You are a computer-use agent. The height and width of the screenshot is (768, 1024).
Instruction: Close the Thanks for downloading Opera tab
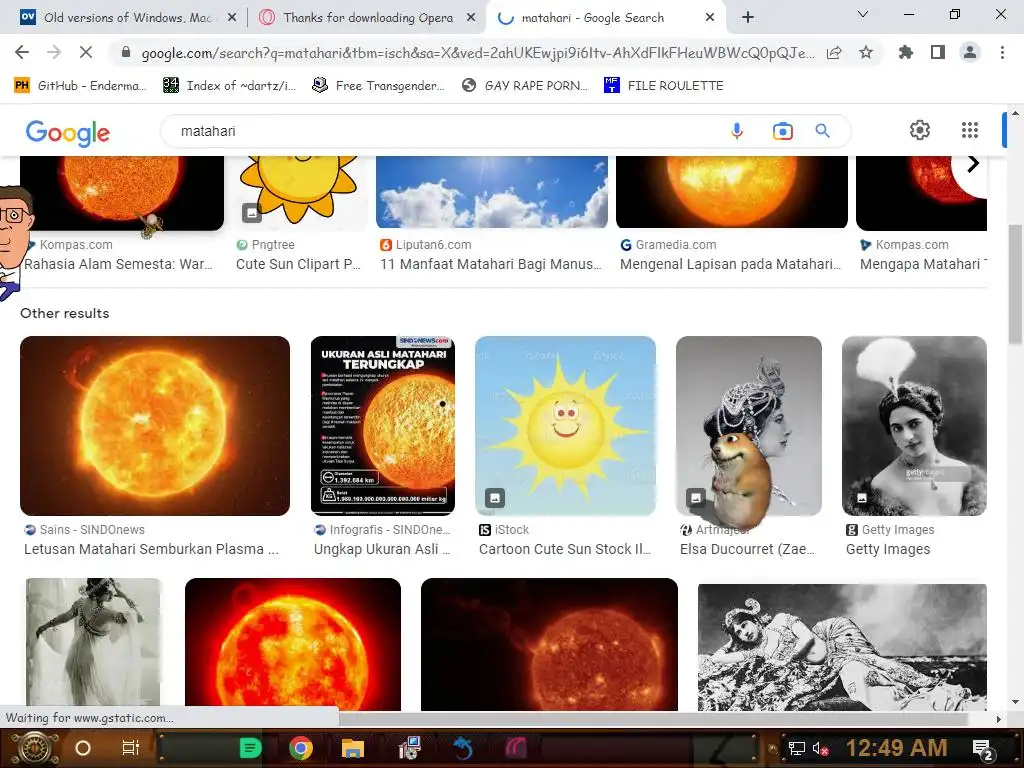point(471,18)
